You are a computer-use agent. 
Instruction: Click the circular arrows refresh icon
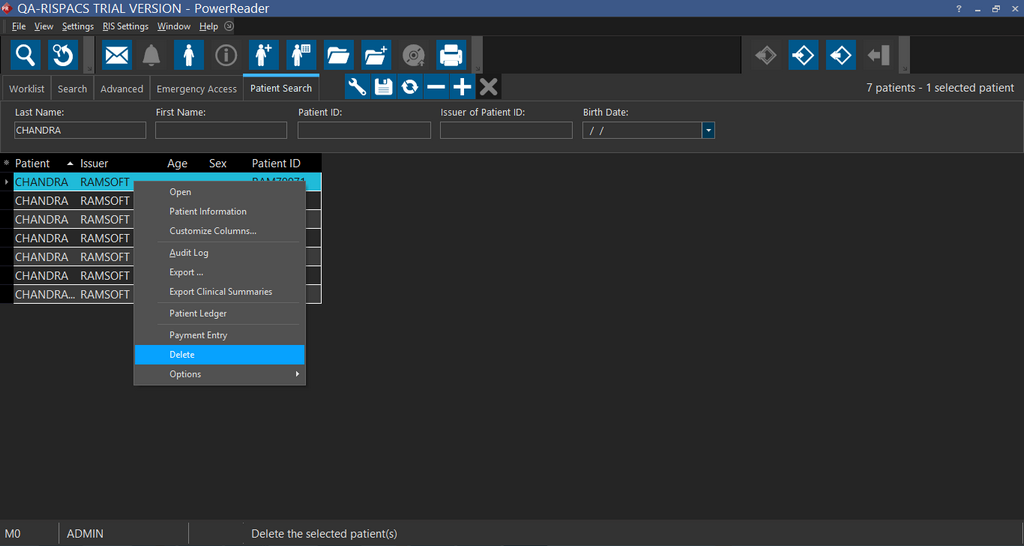click(x=409, y=87)
